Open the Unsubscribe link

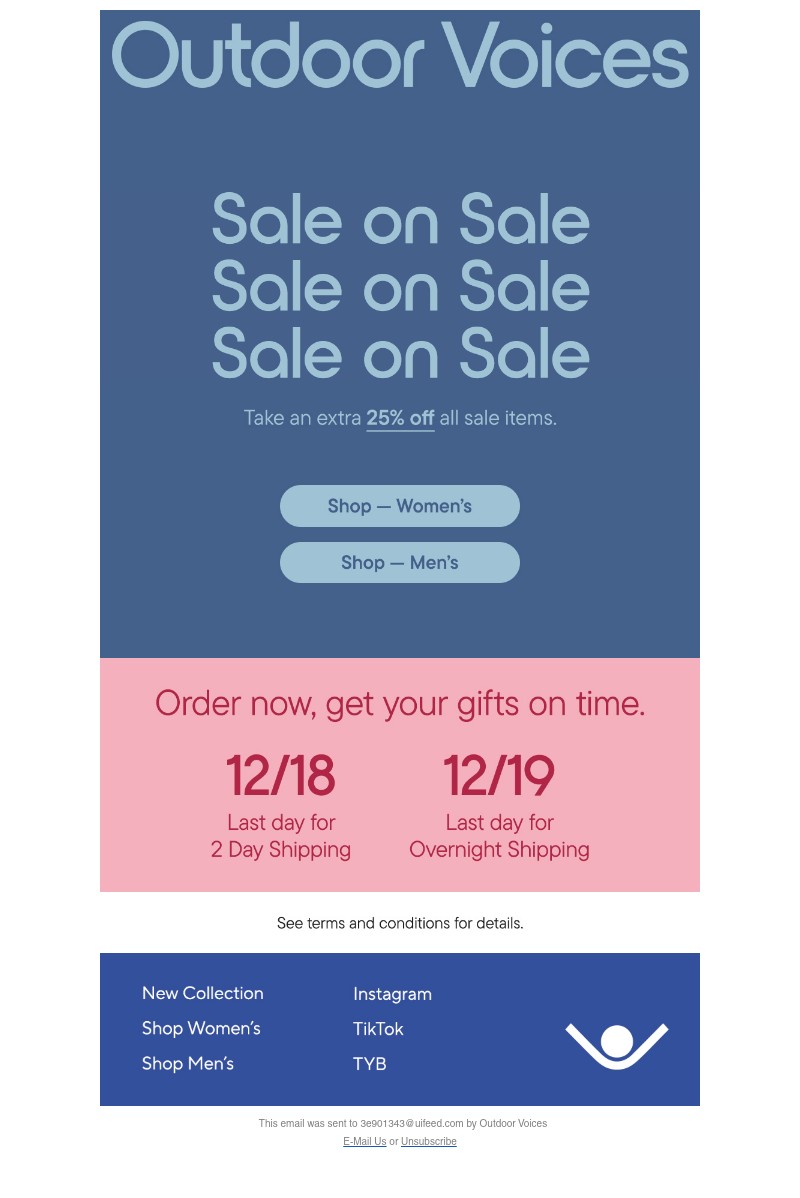click(x=428, y=1141)
